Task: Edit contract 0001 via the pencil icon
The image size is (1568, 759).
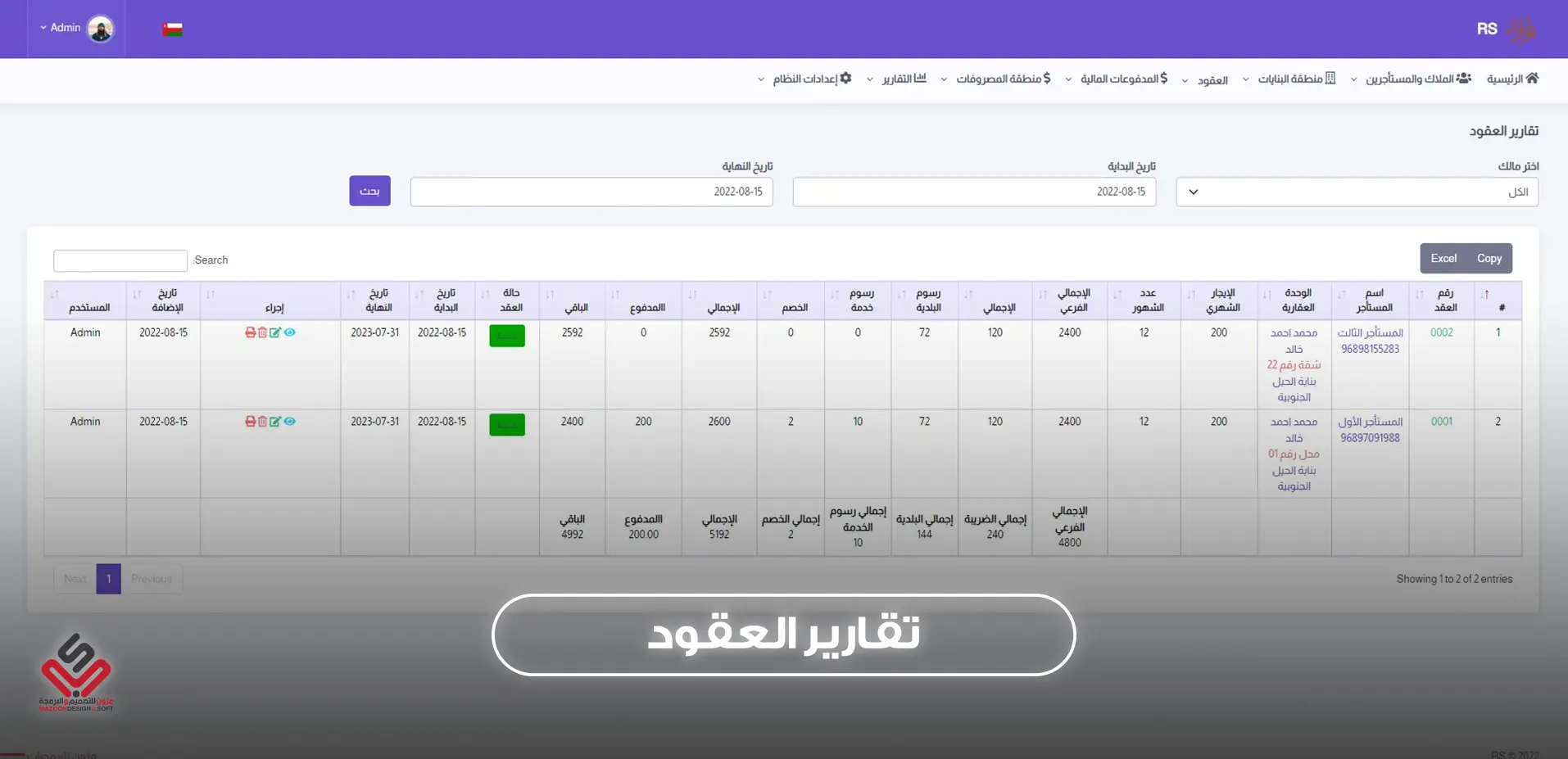Action: (x=275, y=422)
